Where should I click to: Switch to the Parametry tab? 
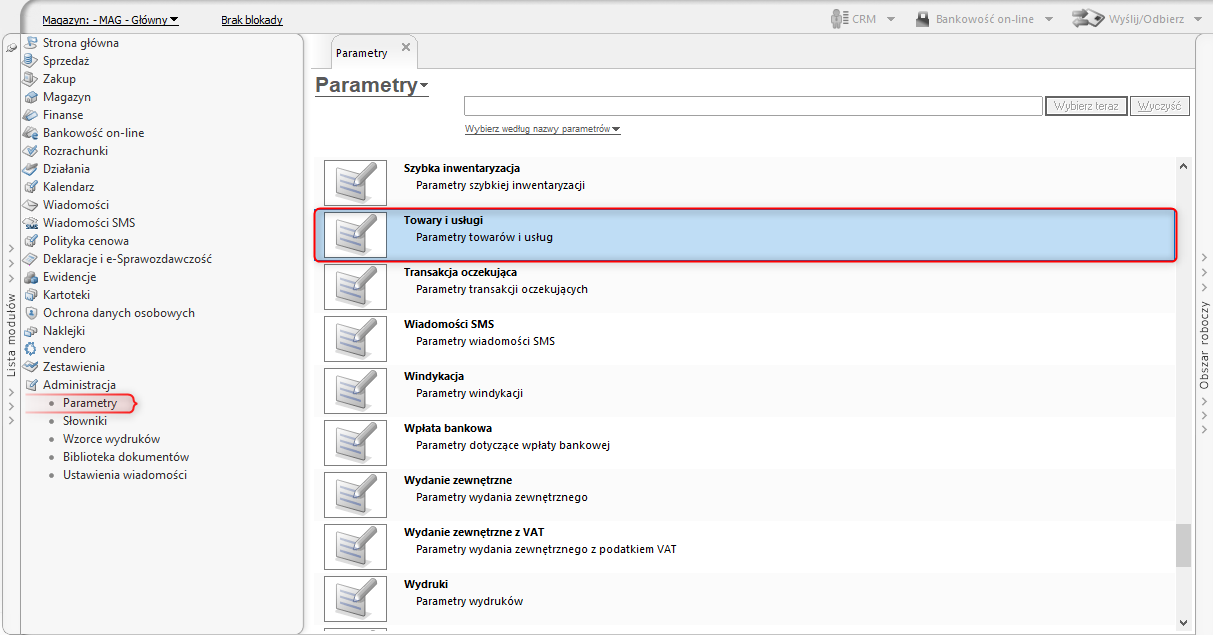pos(362,53)
